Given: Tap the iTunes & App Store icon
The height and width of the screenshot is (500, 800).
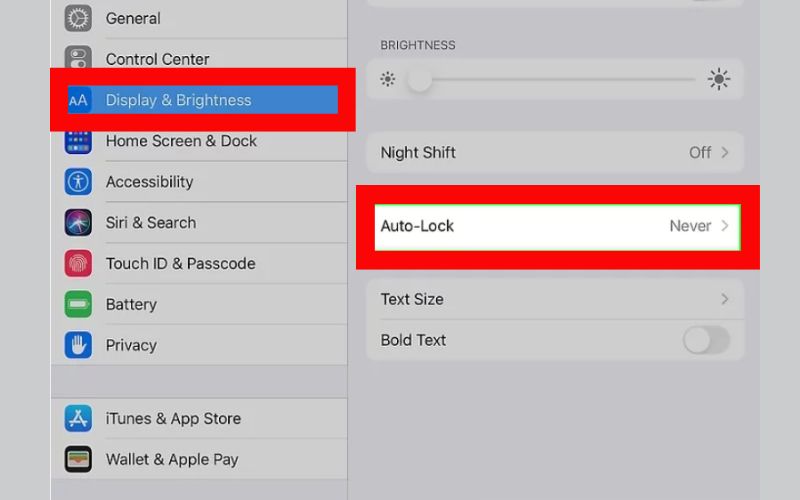Looking at the screenshot, I should pos(78,418).
